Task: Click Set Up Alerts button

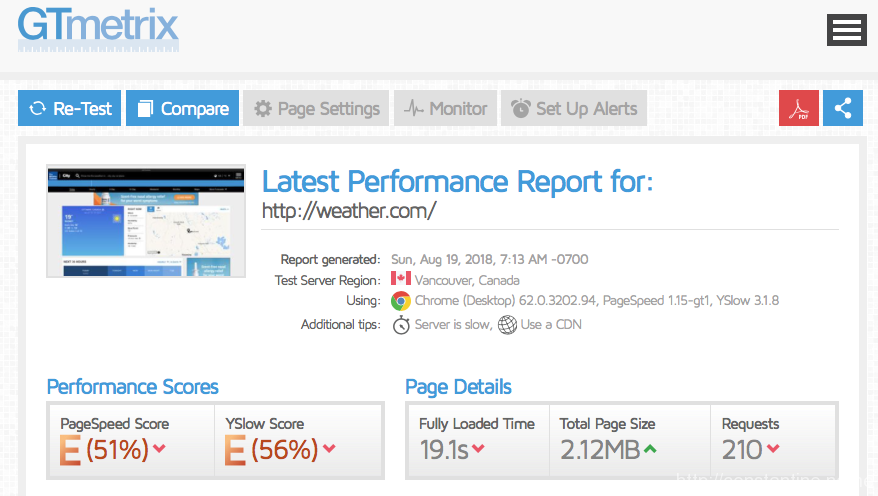Action: (x=574, y=108)
